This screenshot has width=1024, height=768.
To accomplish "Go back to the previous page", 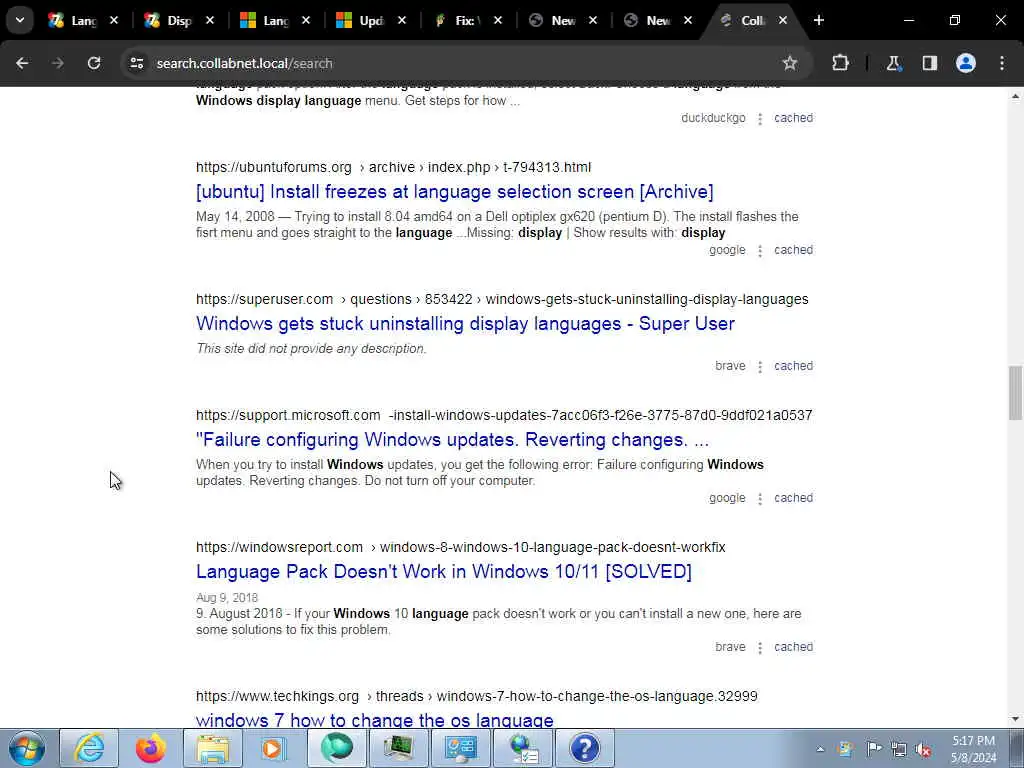I will (x=22, y=63).
